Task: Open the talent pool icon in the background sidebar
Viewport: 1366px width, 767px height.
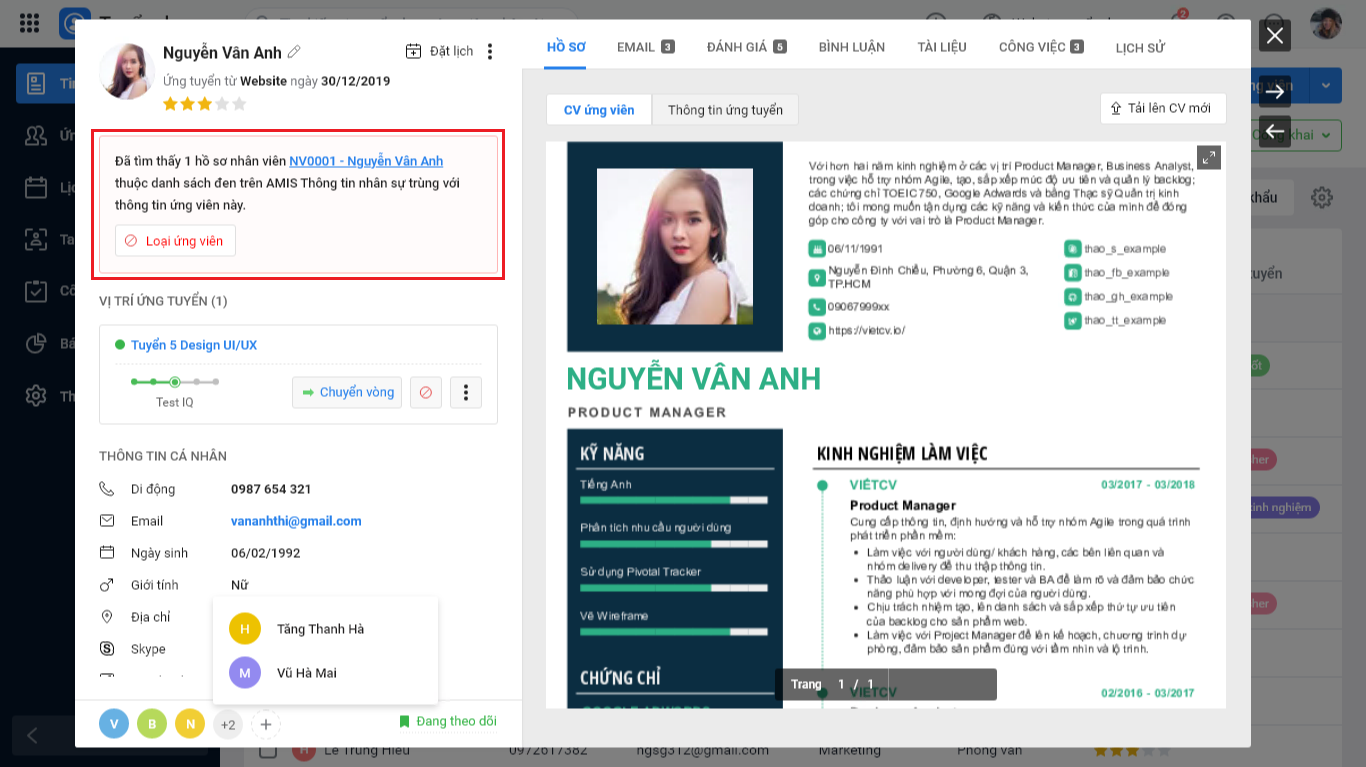Action: coord(36,239)
